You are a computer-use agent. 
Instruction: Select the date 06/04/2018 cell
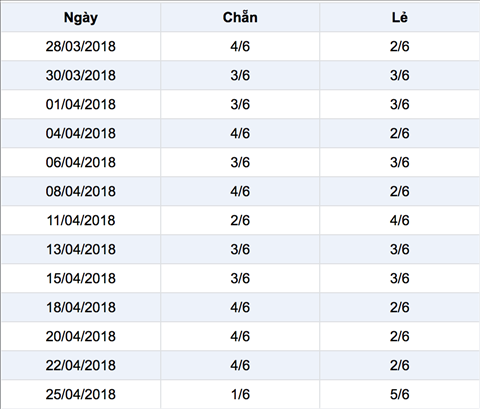pos(81,162)
